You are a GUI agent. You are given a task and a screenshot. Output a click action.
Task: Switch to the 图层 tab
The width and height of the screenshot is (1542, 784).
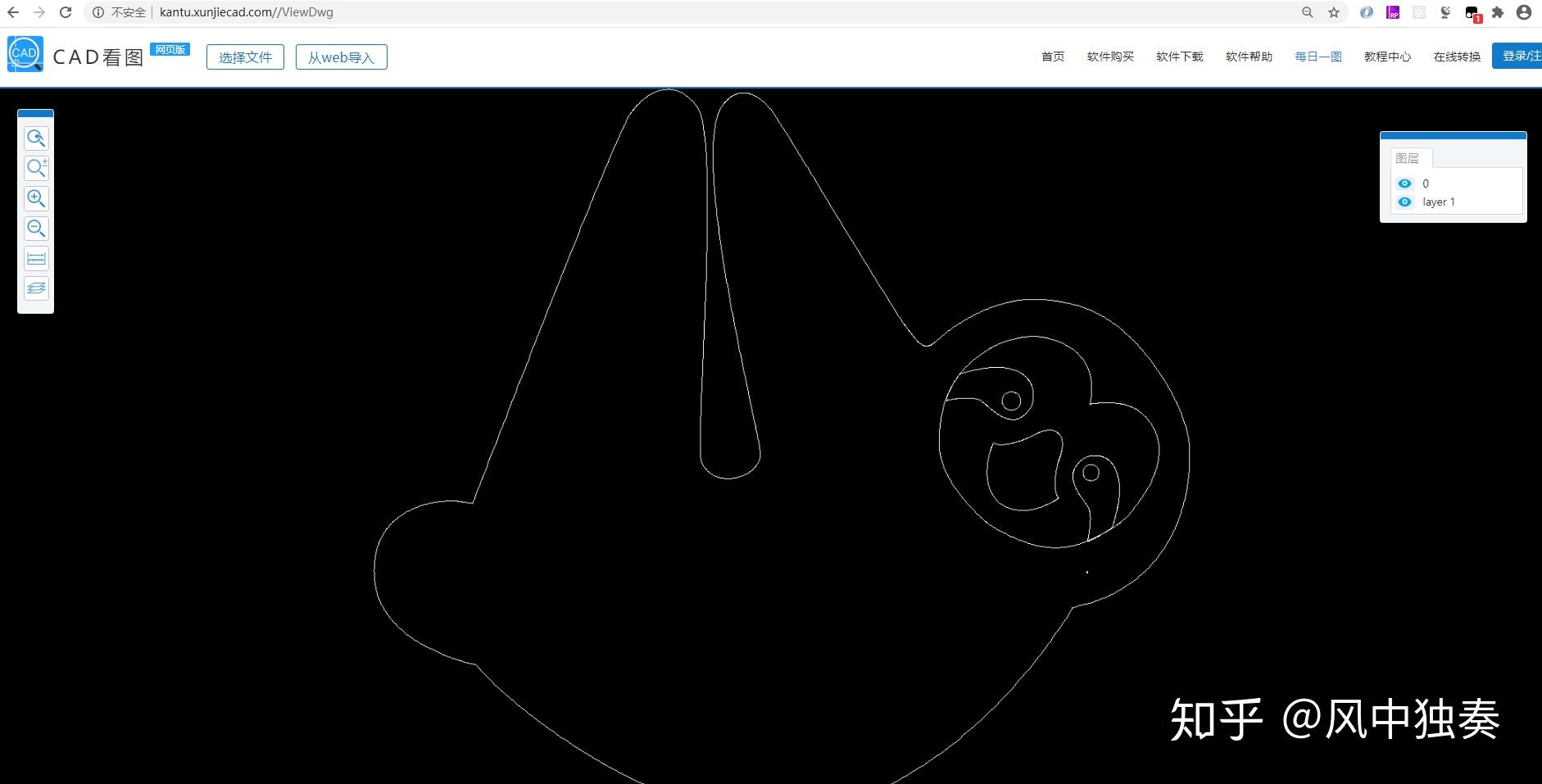(1410, 157)
